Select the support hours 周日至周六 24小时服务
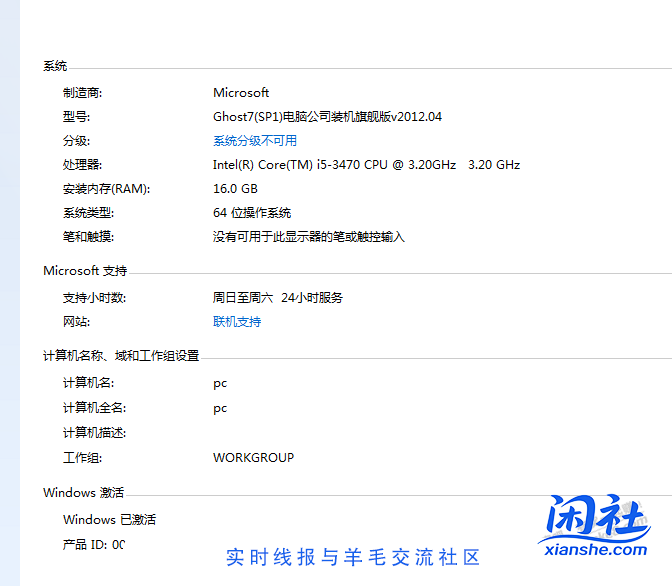This screenshot has width=672, height=586. [x=278, y=298]
